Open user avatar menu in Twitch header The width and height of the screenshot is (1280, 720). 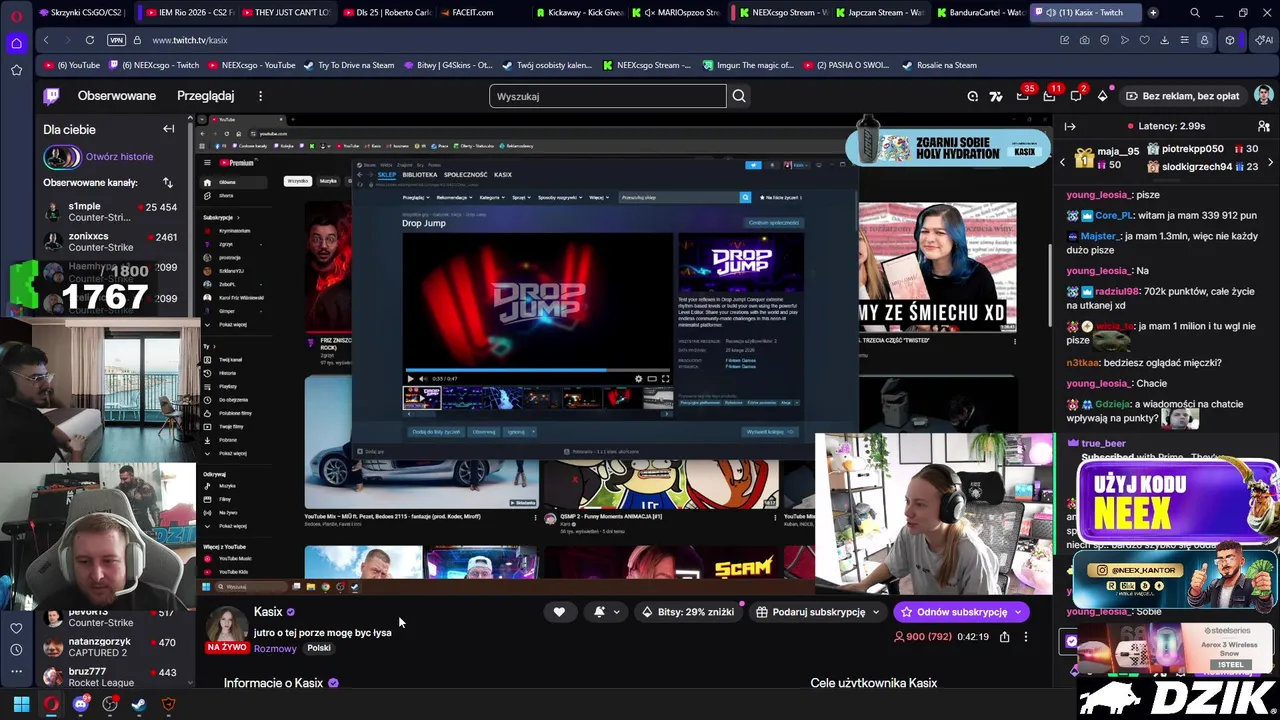(x=1264, y=96)
